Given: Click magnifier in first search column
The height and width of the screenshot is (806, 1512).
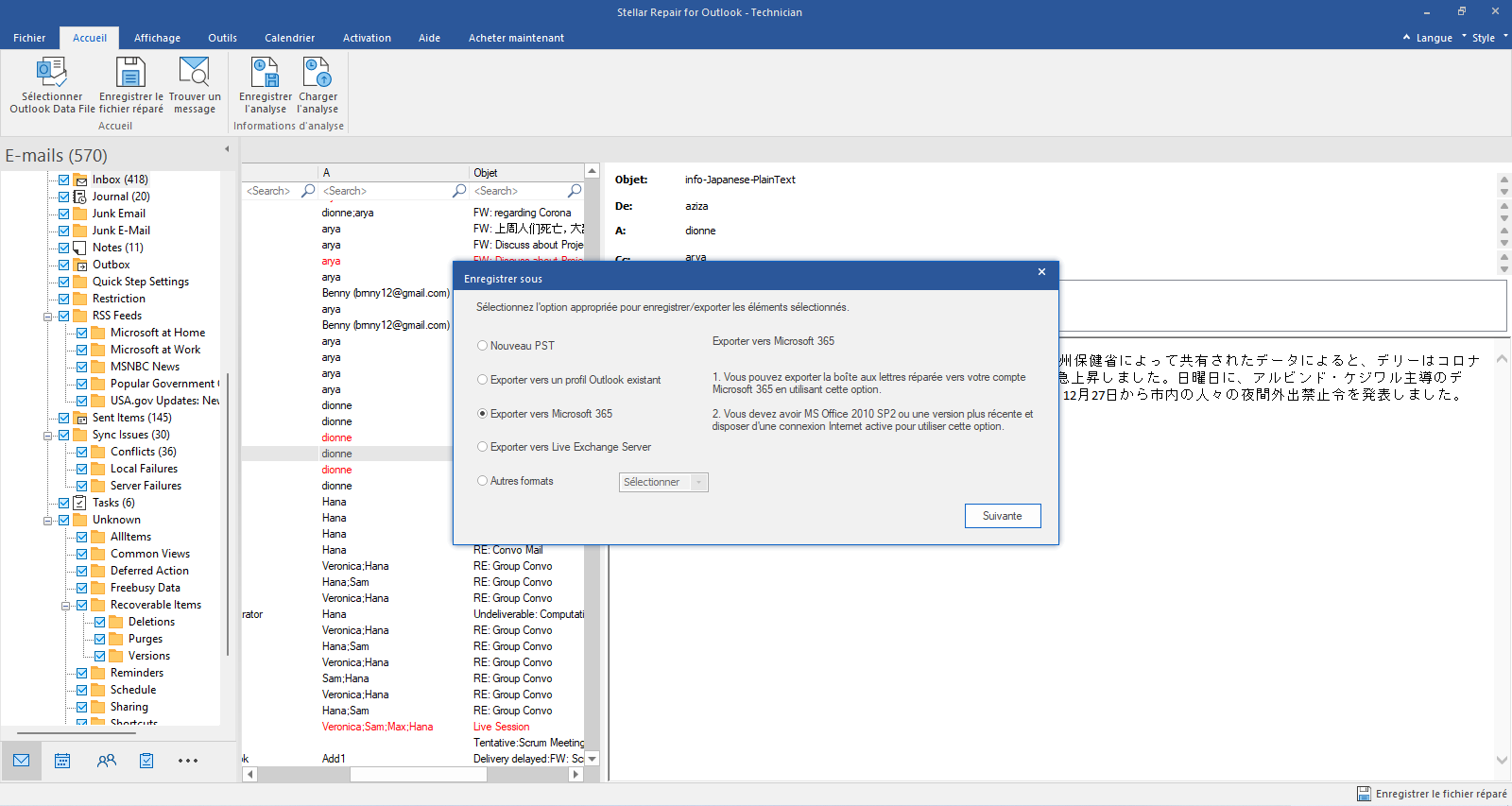Looking at the screenshot, I should coord(308,191).
